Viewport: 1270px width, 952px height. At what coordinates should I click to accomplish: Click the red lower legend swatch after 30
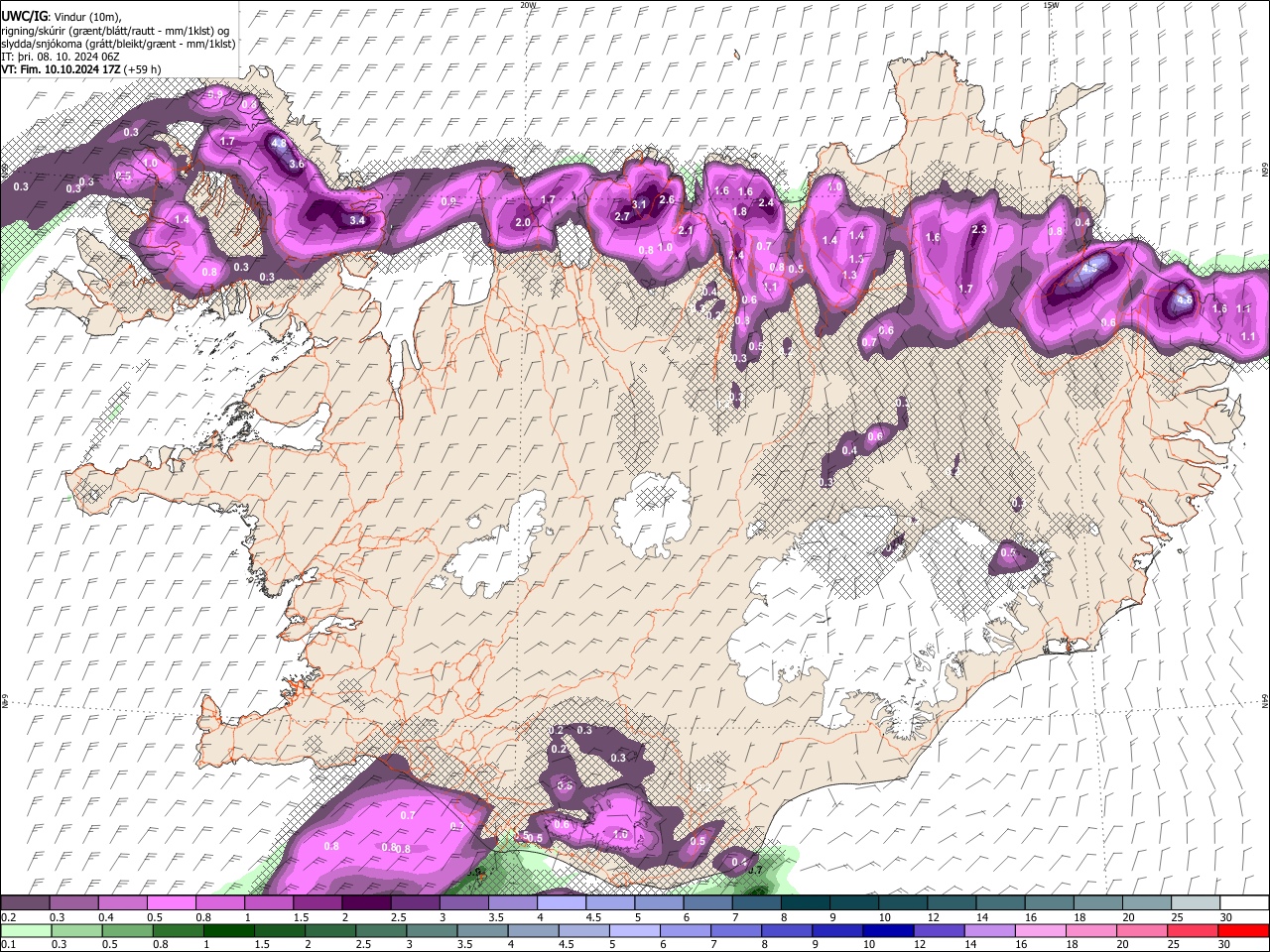pyautogui.click(x=1244, y=930)
